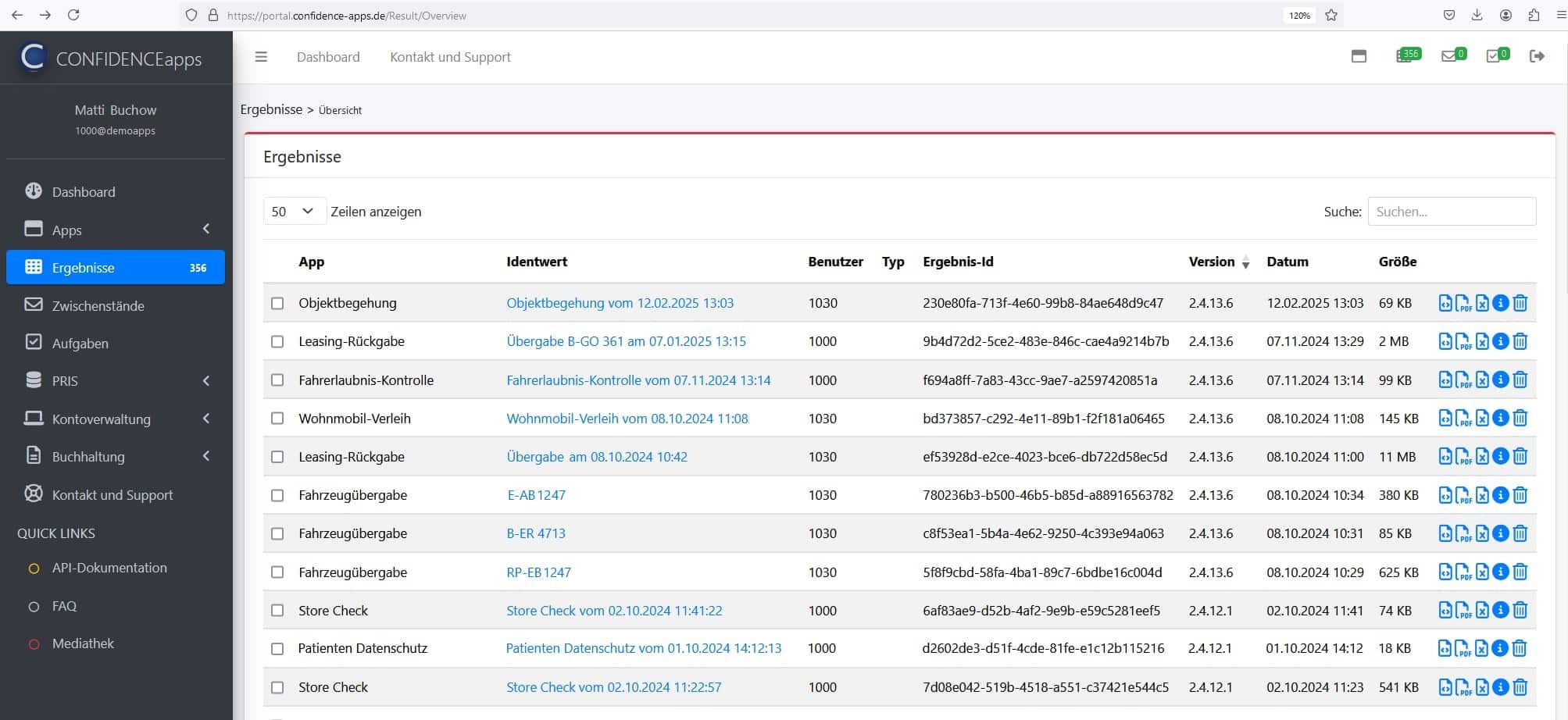Select checkbox for RP-EB 1247 row
Image resolution: width=1568 pixels, height=720 pixels.
(277, 572)
